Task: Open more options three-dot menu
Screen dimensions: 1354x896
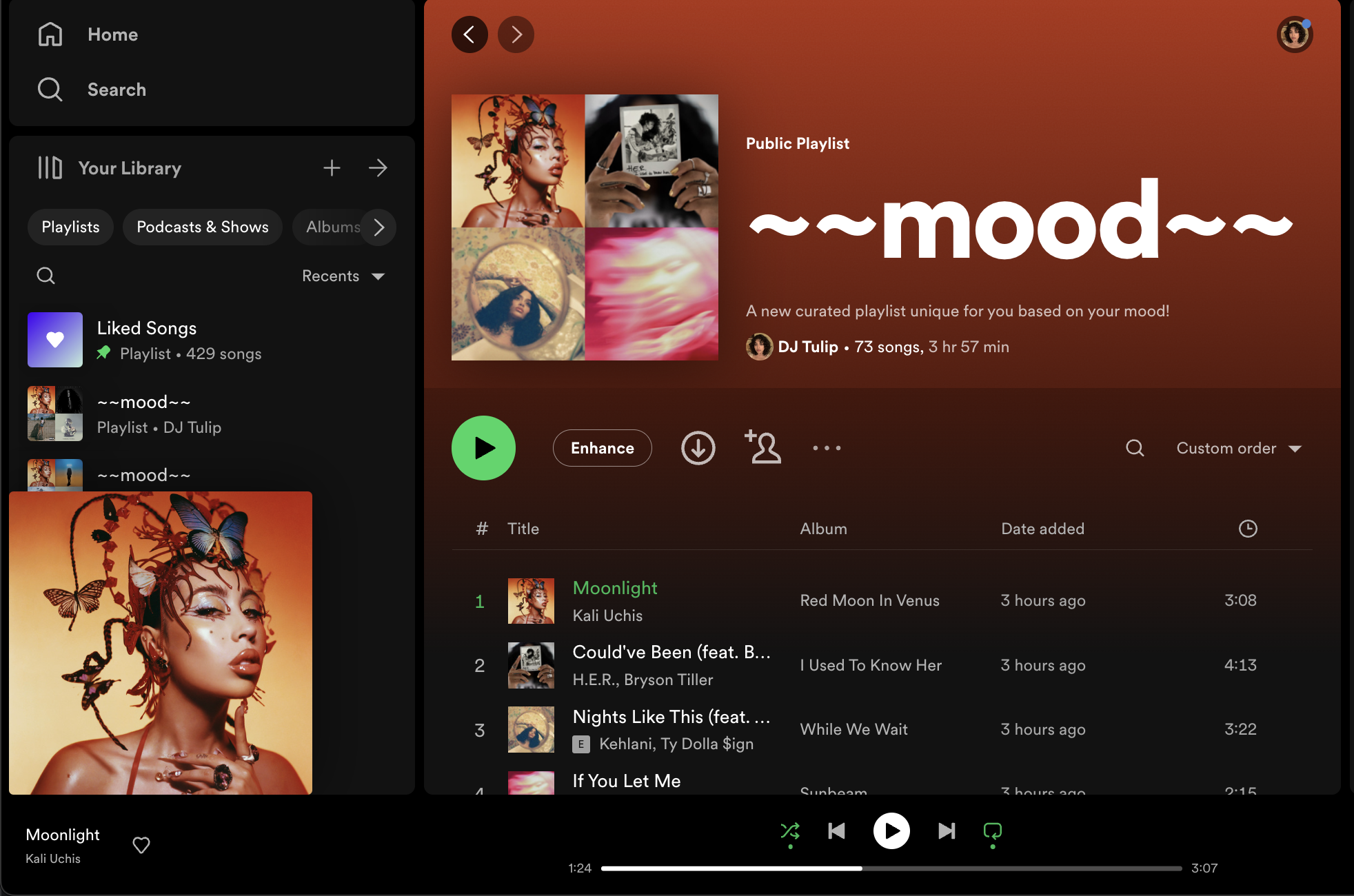Action: (x=827, y=448)
